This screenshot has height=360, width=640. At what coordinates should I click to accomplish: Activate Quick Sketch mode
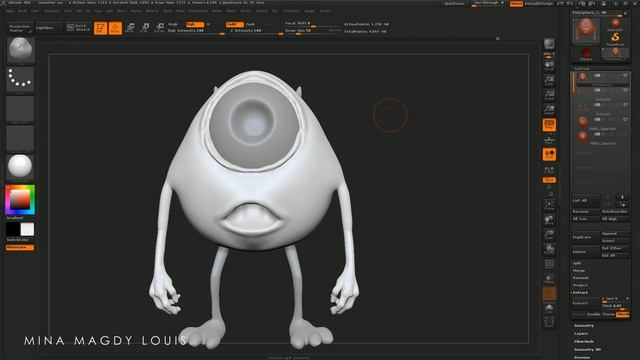78,28
